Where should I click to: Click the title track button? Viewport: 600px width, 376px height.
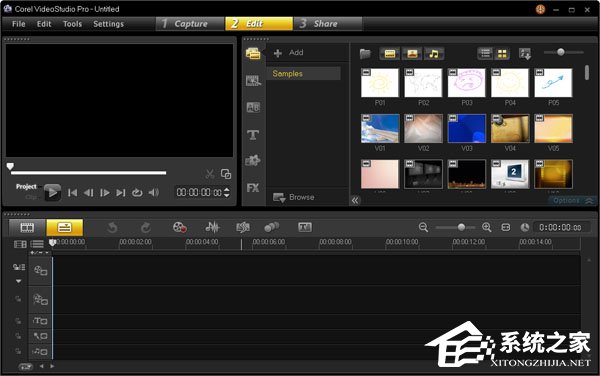click(x=40, y=321)
